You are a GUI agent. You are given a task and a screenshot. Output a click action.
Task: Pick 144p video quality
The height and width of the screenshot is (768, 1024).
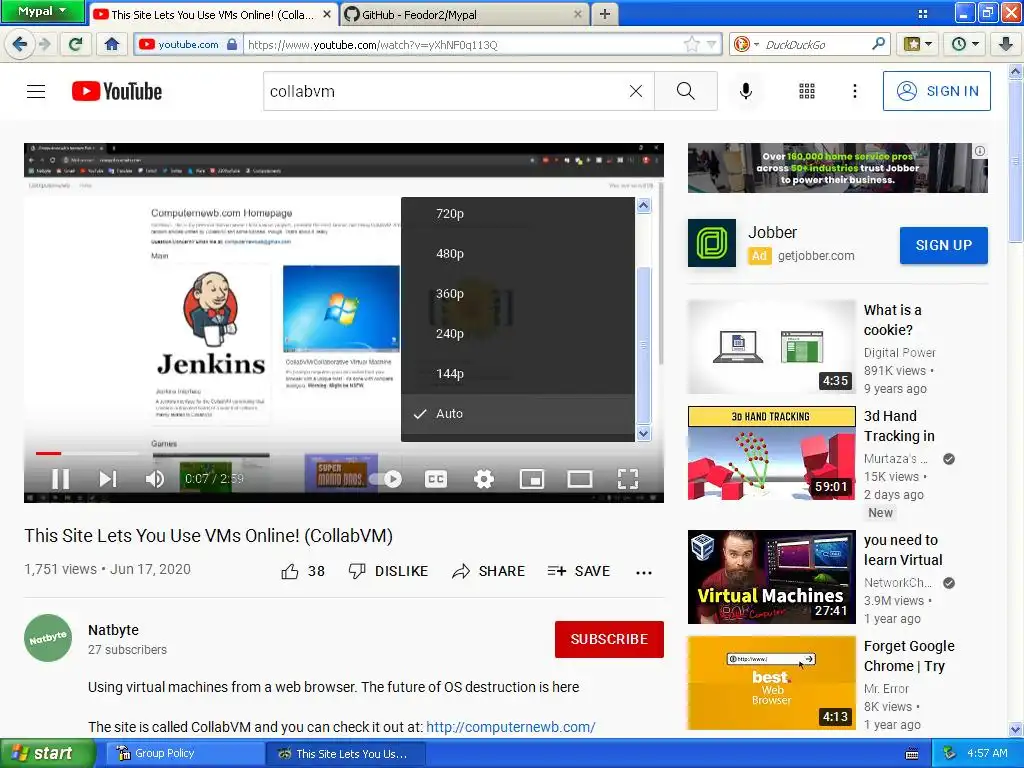(x=518, y=374)
